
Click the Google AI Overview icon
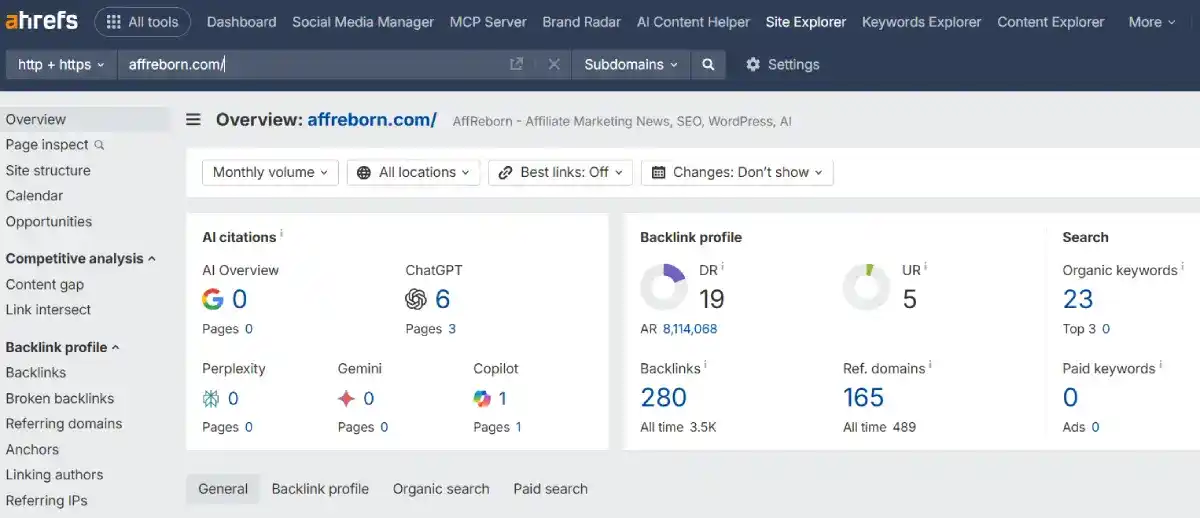point(212,299)
